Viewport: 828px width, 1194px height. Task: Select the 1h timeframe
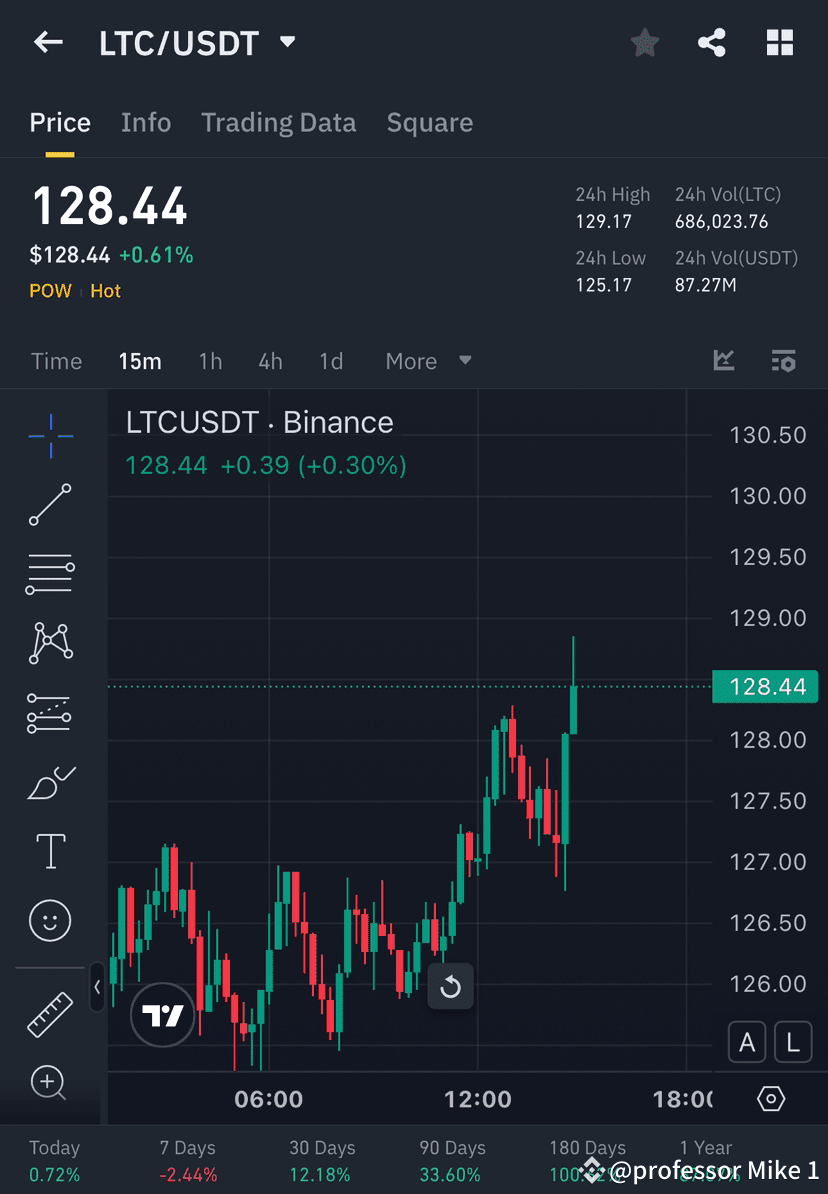coord(210,361)
